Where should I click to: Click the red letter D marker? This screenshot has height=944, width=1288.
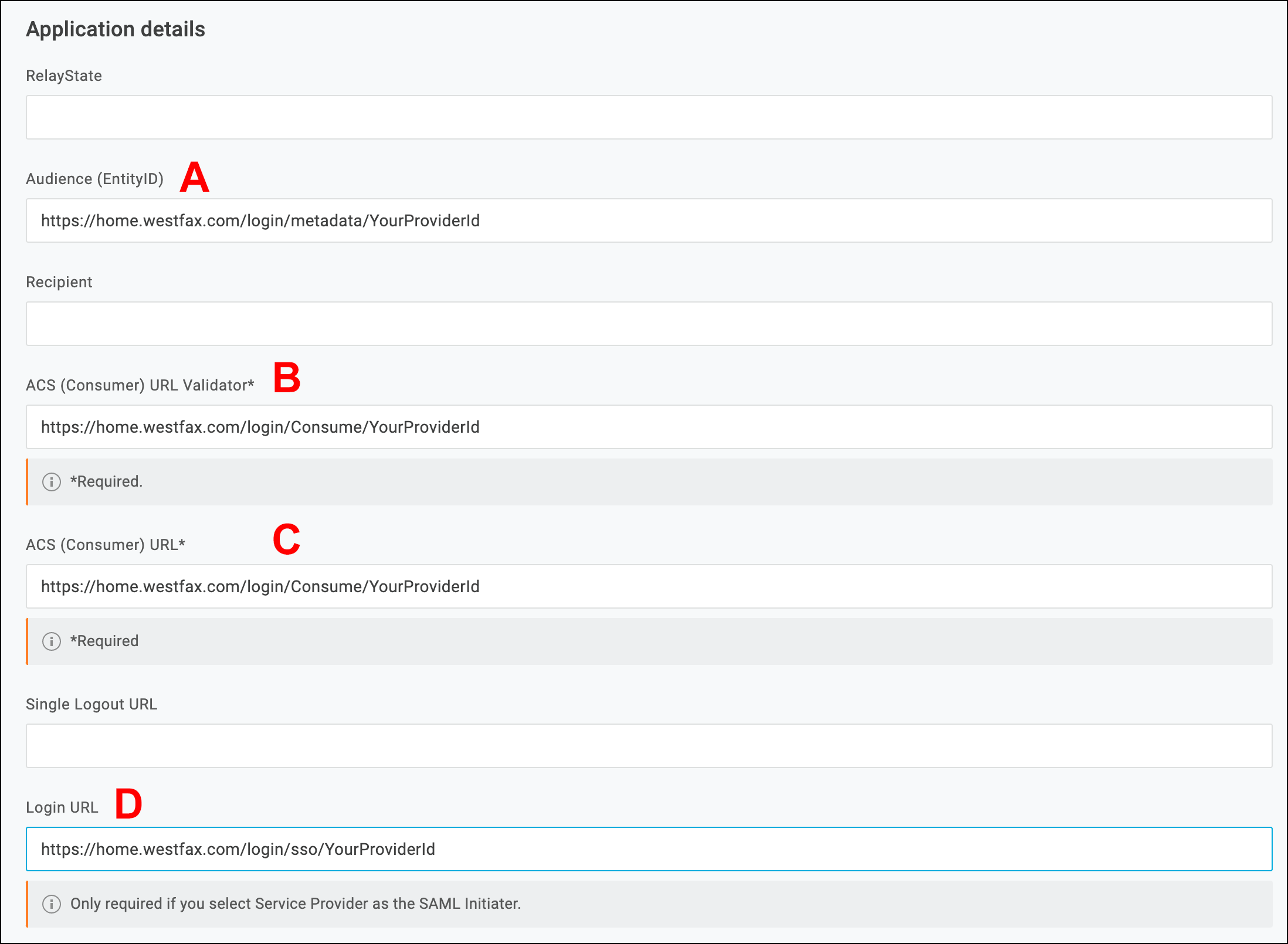click(128, 803)
